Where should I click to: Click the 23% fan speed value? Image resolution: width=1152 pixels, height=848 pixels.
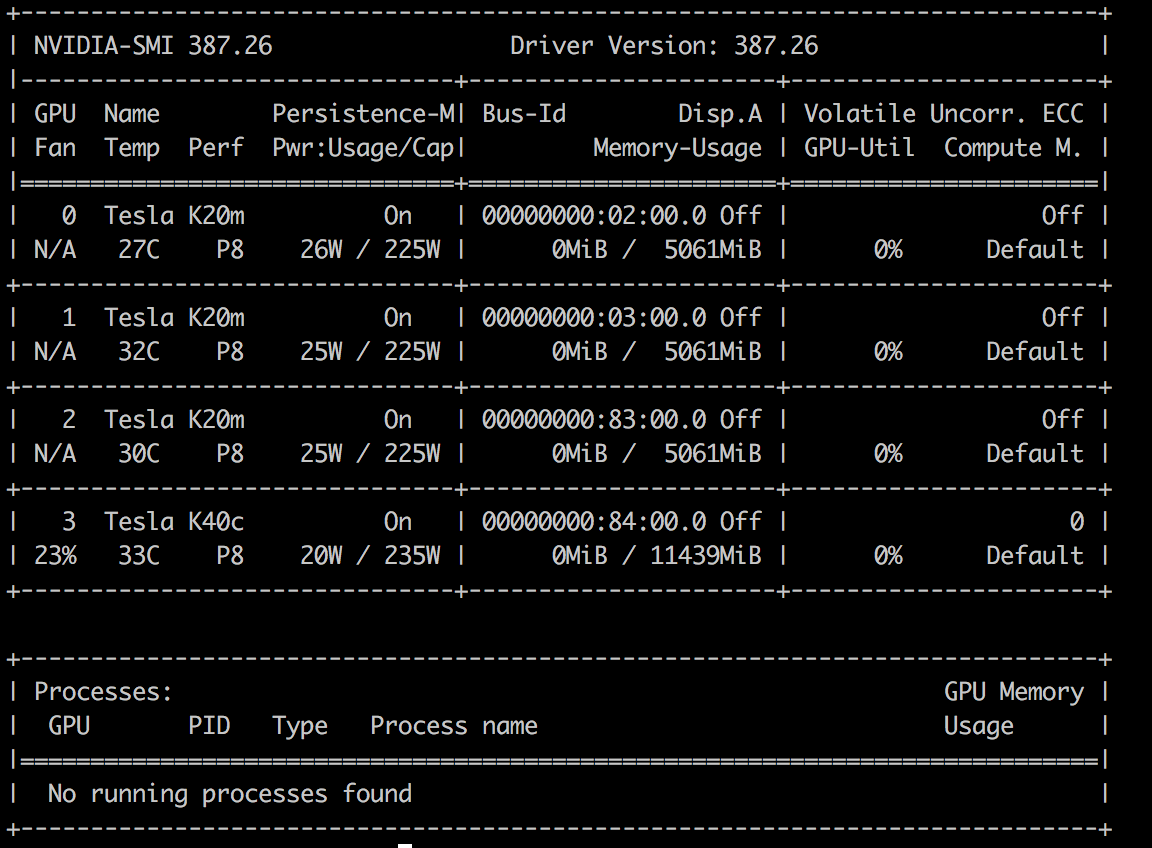pyautogui.click(x=55, y=556)
